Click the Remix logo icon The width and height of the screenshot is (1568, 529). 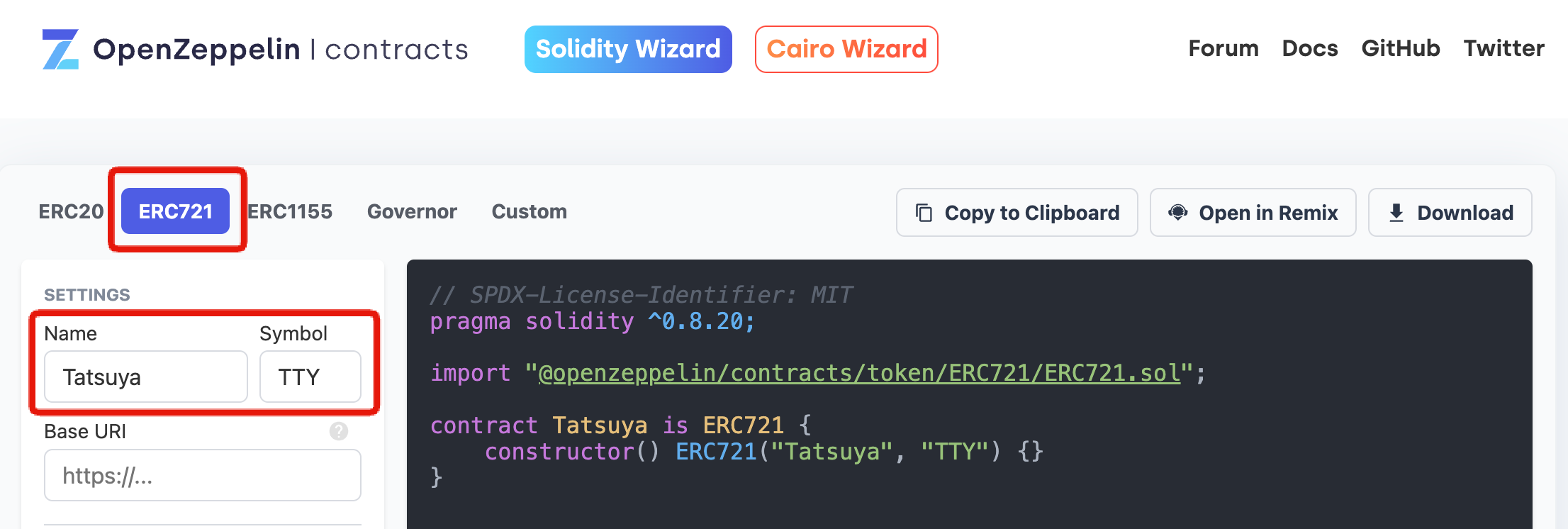tap(1178, 212)
